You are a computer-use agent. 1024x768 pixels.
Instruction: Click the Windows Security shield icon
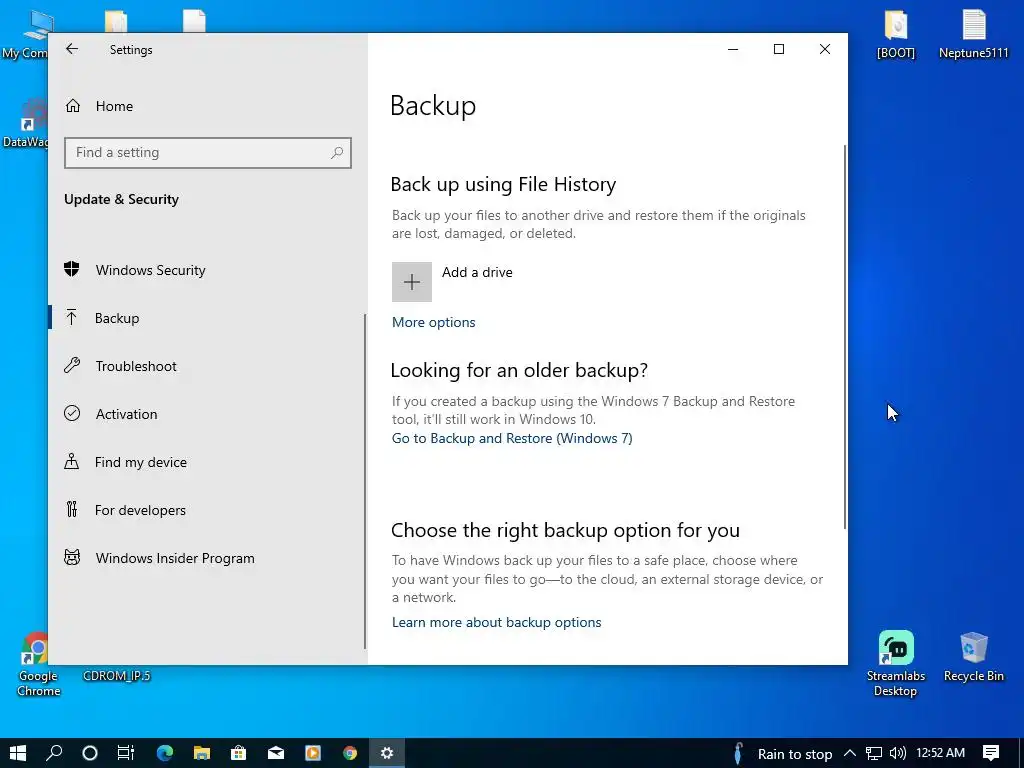pyautogui.click(x=72, y=270)
